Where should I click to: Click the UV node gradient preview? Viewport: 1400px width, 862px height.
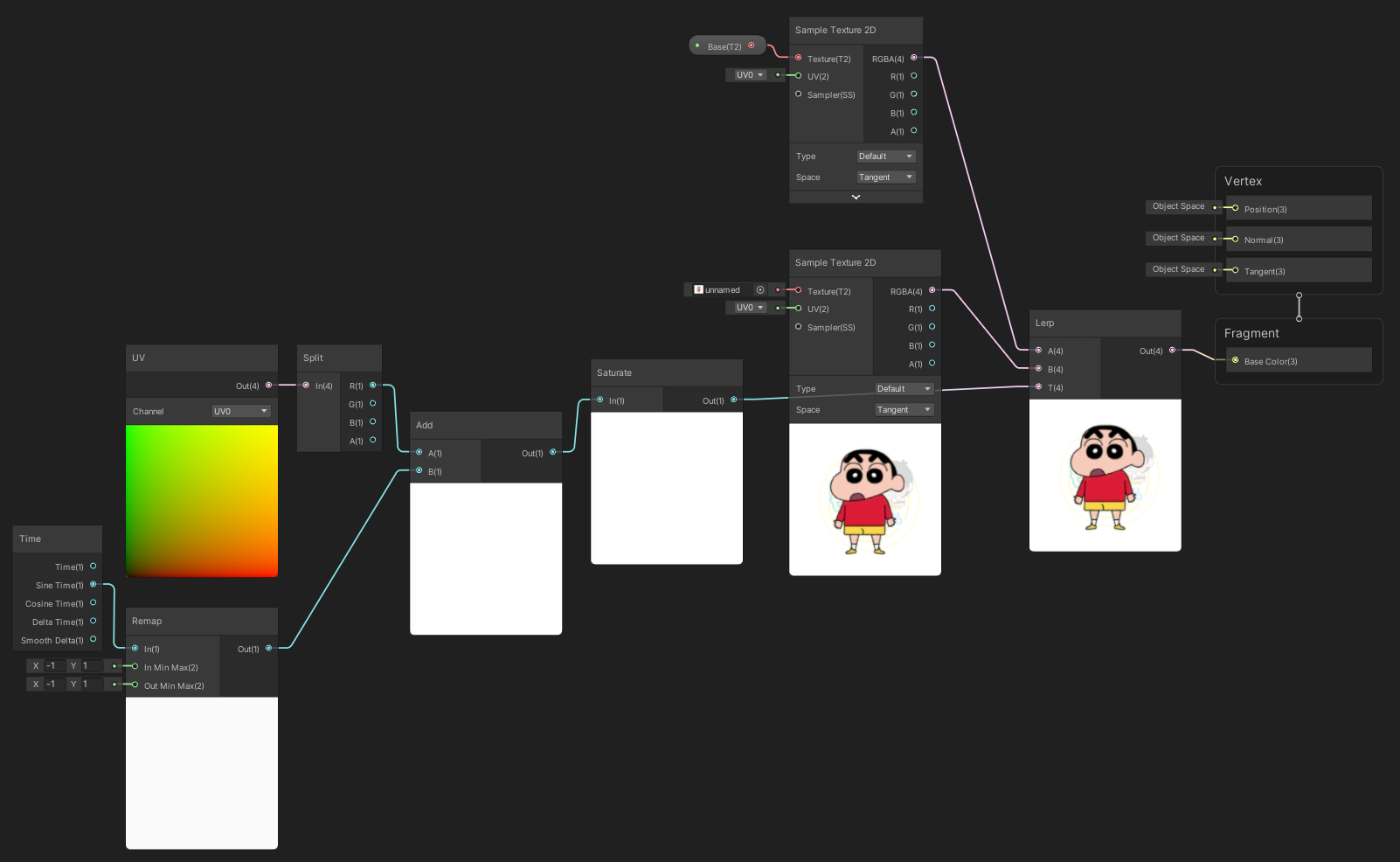(202, 501)
